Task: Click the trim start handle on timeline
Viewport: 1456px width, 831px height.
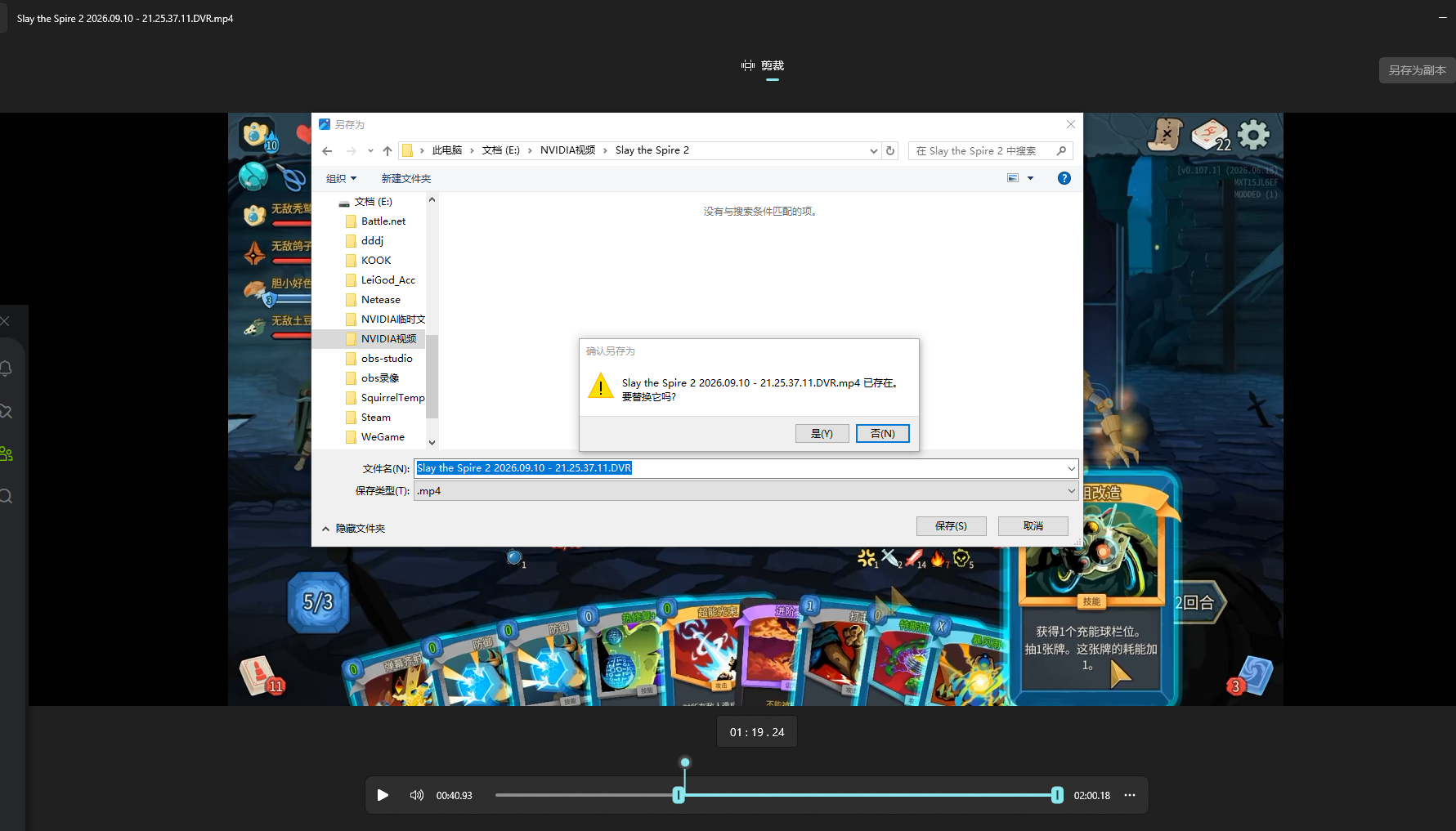Action: 678,795
